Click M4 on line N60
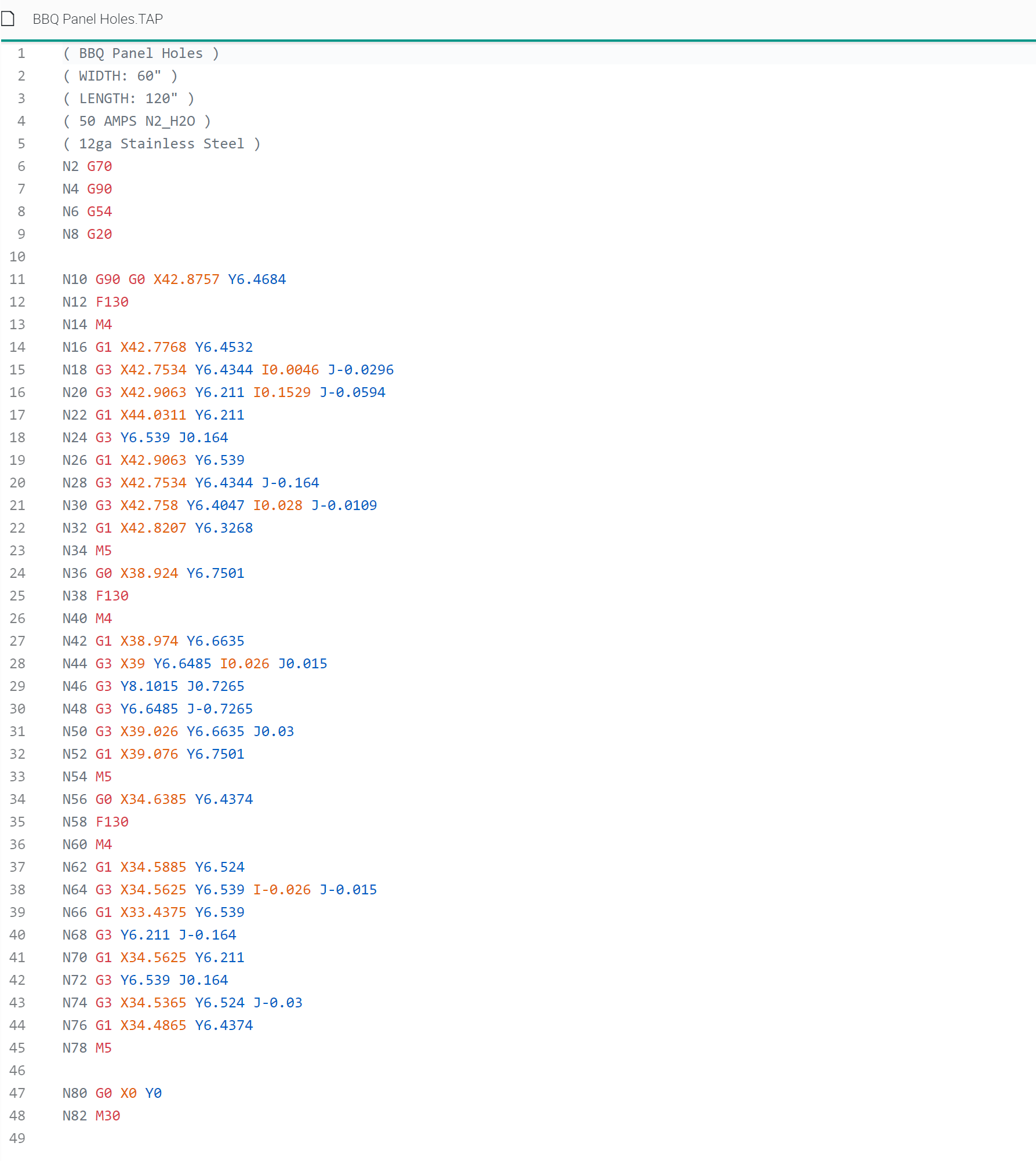 click(x=104, y=845)
